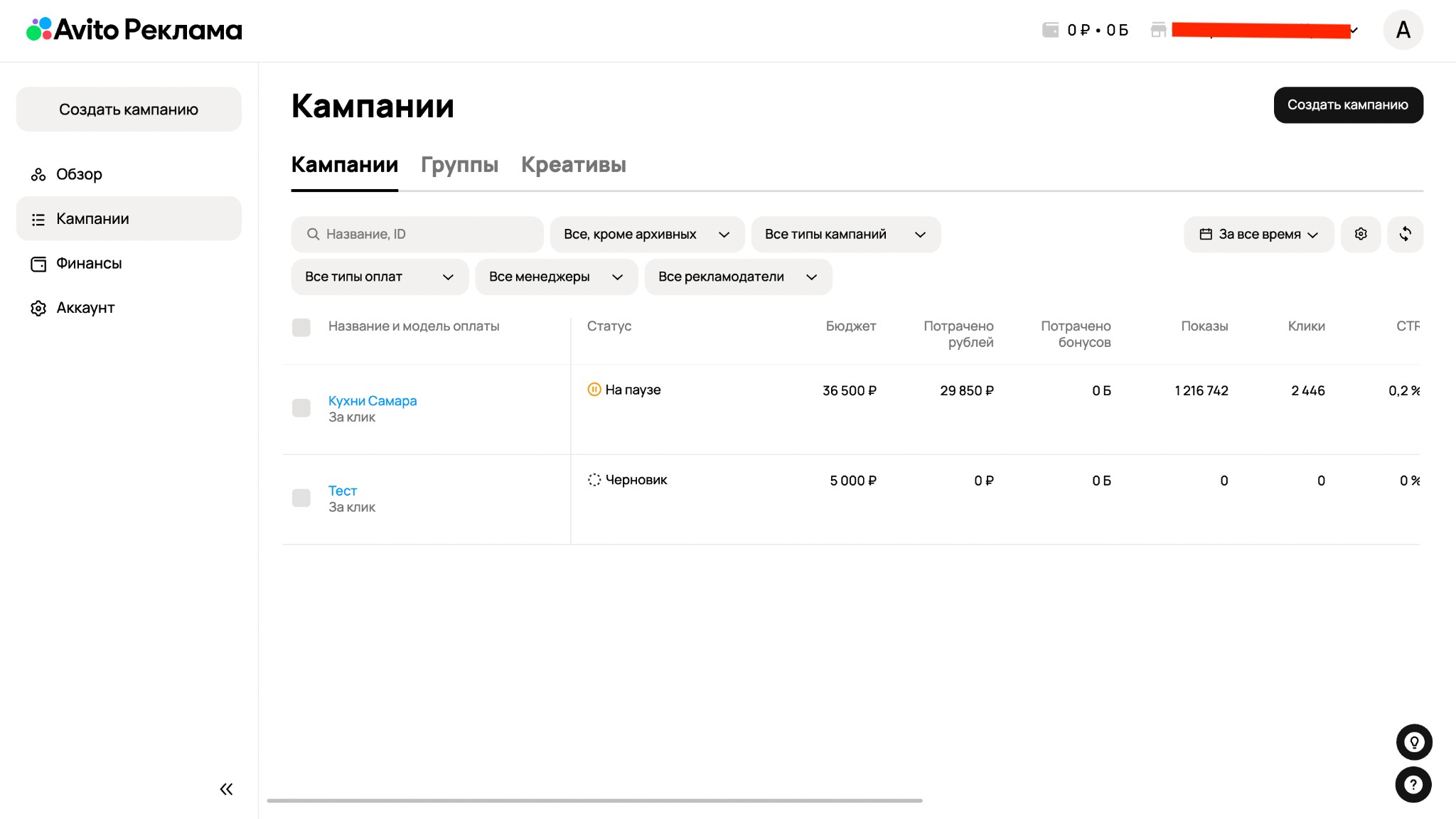Screen dimensions: 1456x819
Task: Click the table settings gear icon
Action: click(x=1360, y=234)
